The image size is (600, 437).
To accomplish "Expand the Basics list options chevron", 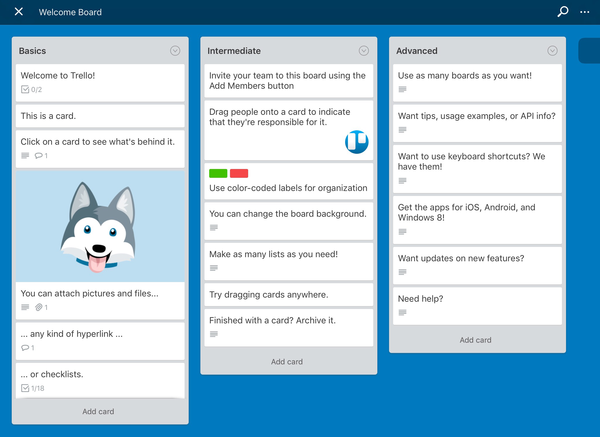I will 175,51.
